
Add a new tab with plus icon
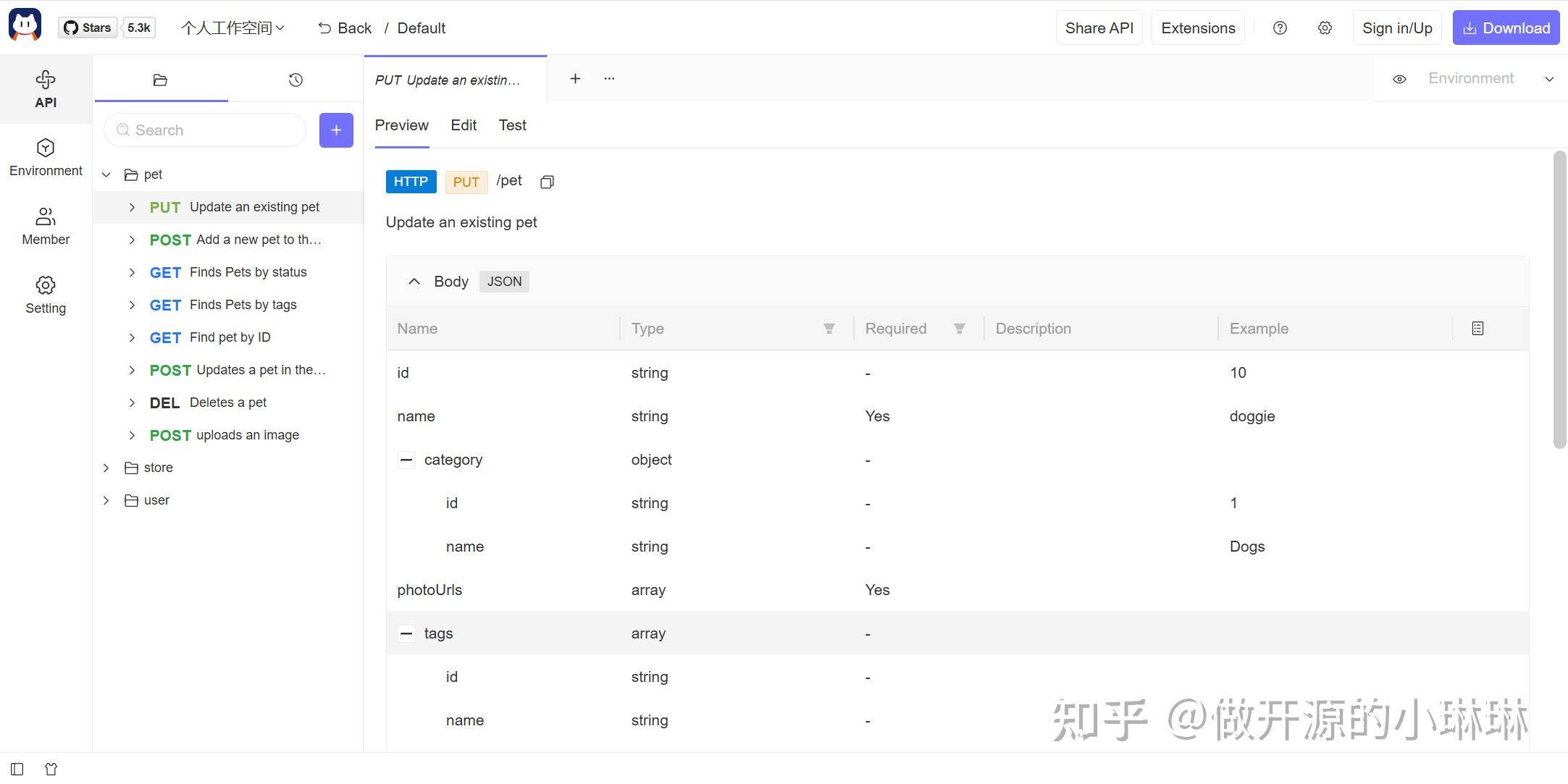pyautogui.click(x=575, y=78)
